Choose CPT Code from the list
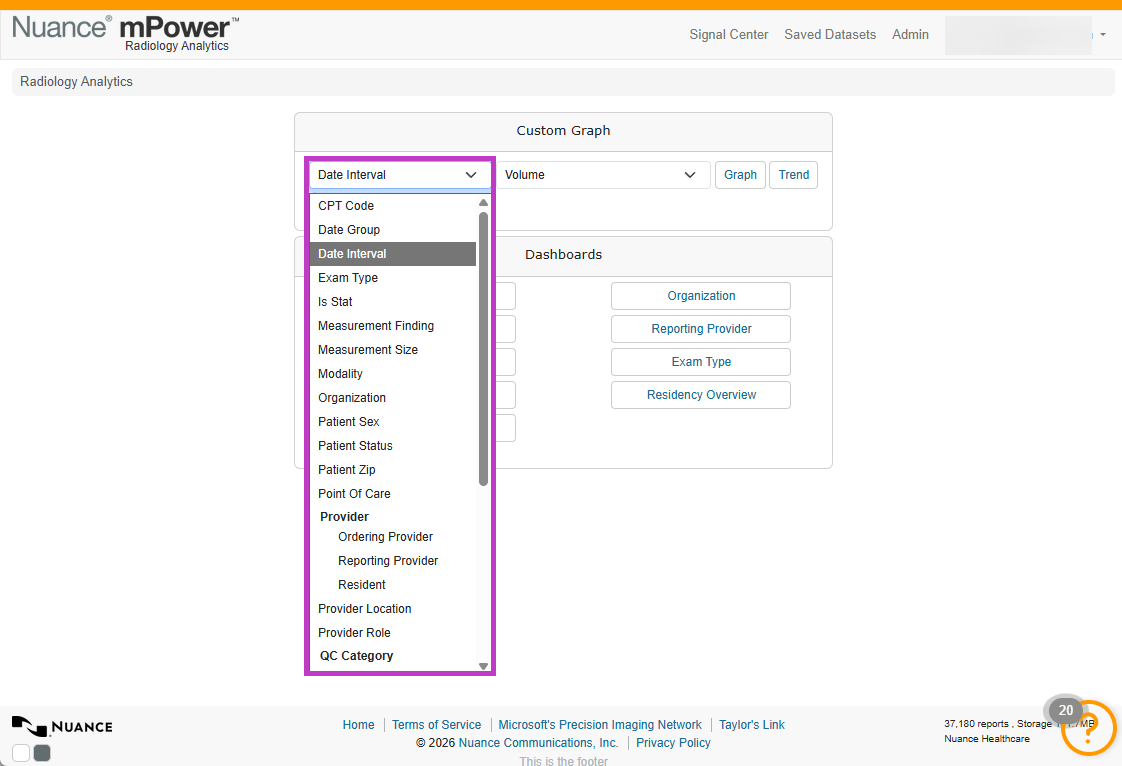 point(393,205)
